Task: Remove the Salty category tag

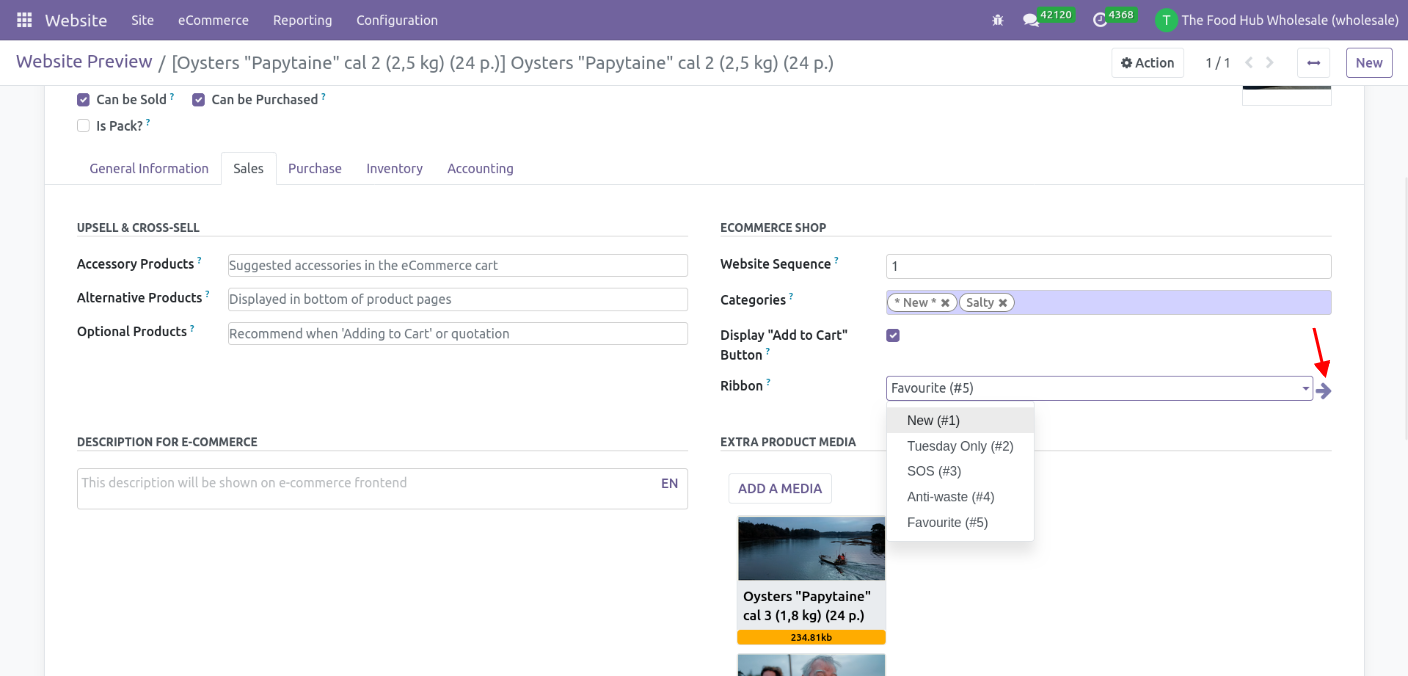Action: pyautogui.click(x=1003, y=303)
